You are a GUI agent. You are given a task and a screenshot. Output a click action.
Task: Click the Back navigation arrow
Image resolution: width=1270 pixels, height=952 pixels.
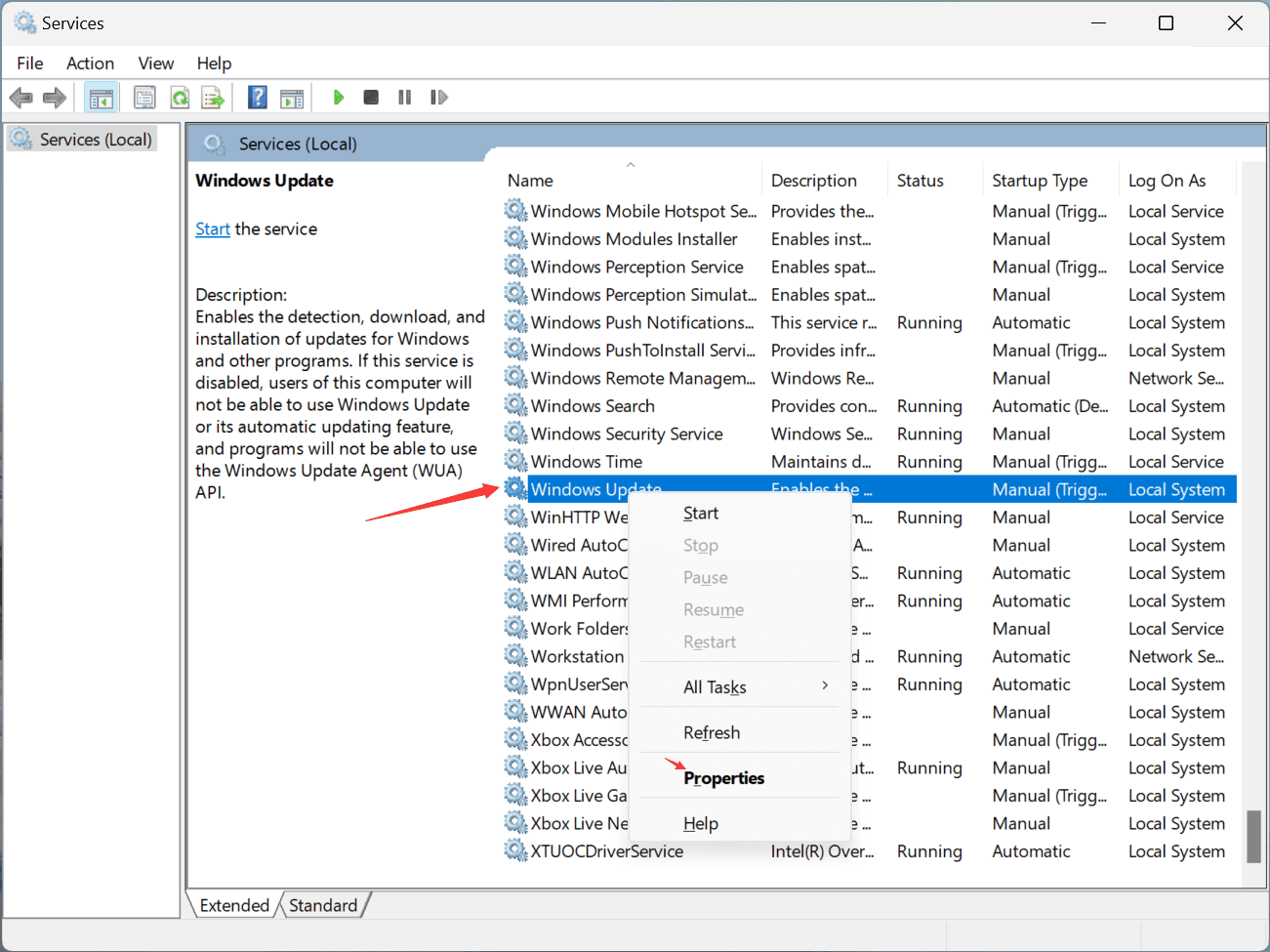20,97
